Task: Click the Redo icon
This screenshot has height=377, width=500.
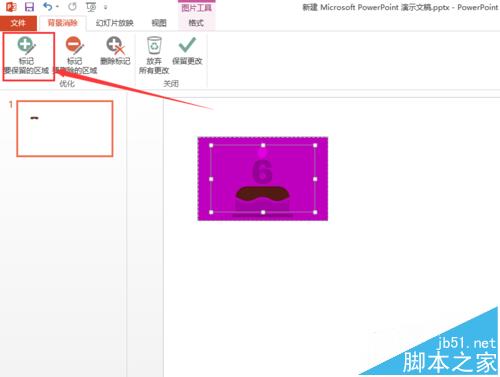Action: coord(72,7)
